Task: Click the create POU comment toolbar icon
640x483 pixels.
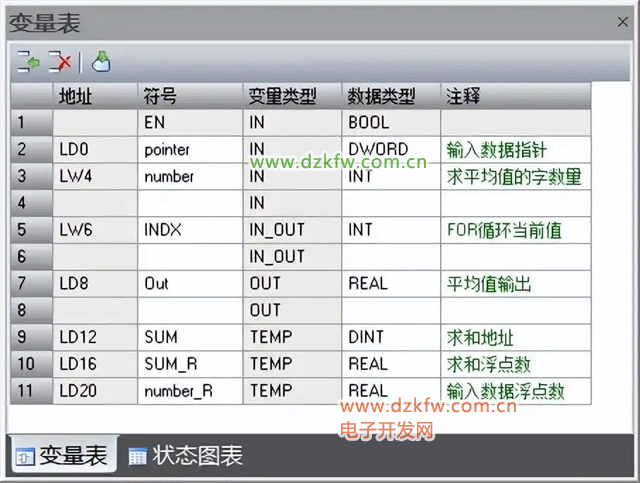Action: pyautogui.click(x=101, y=62)
